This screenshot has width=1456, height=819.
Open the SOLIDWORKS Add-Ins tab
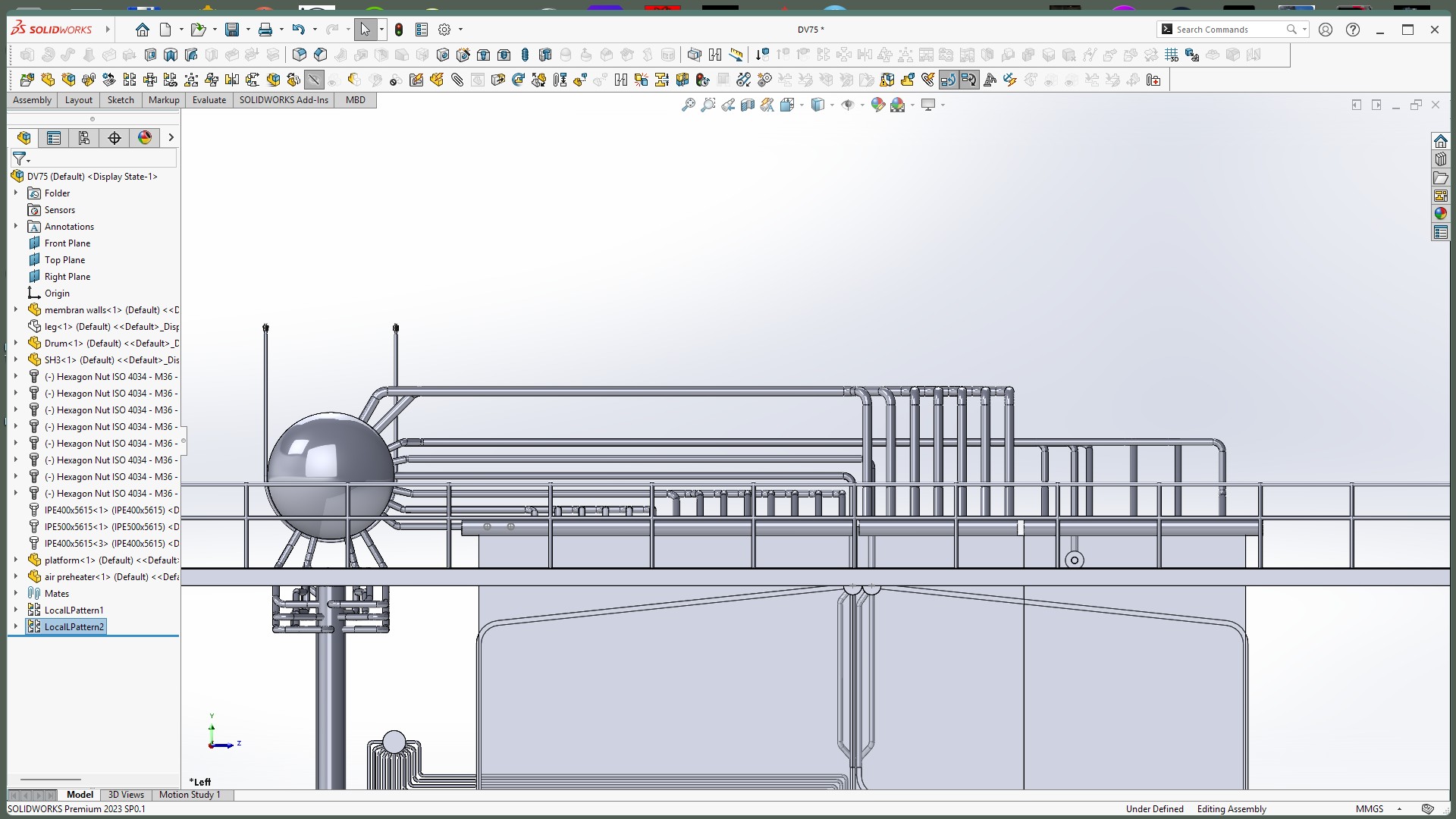(284, 100)
